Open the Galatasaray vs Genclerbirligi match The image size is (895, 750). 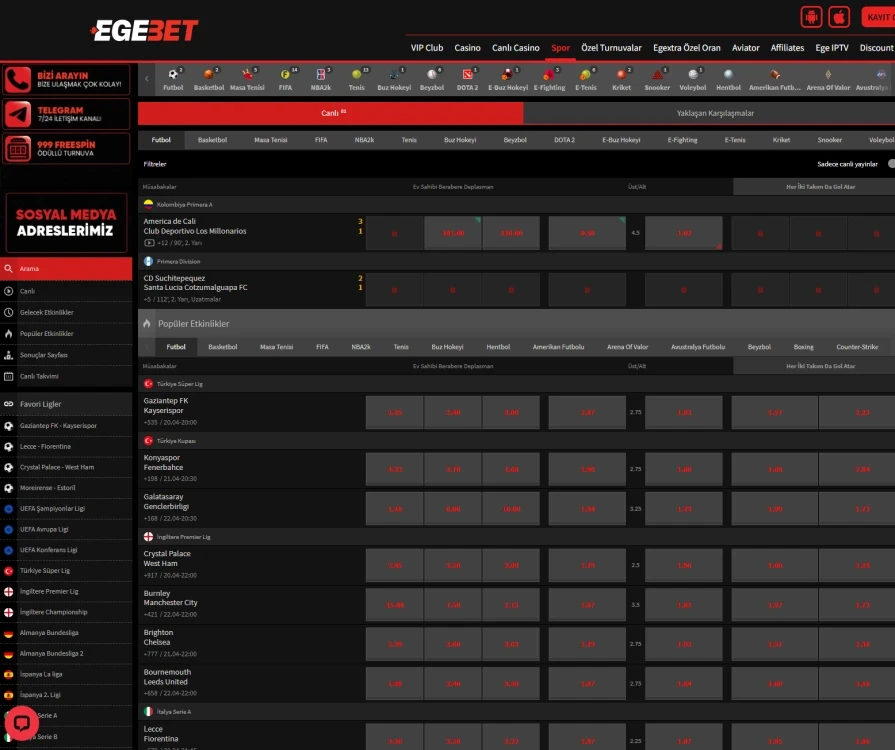[x=166, y=502]
